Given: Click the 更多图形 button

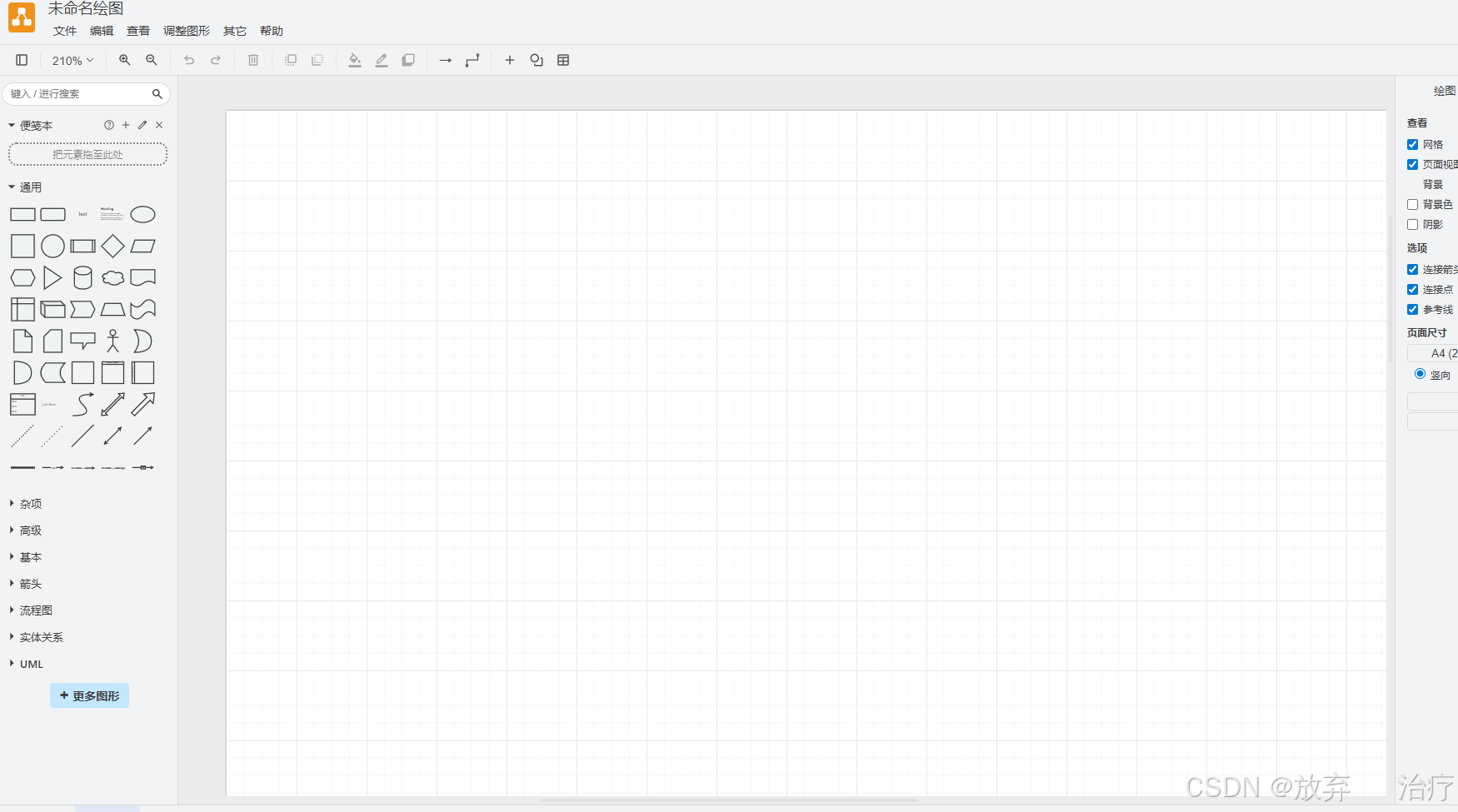Looking at the screenshot, I should [89, 695].
